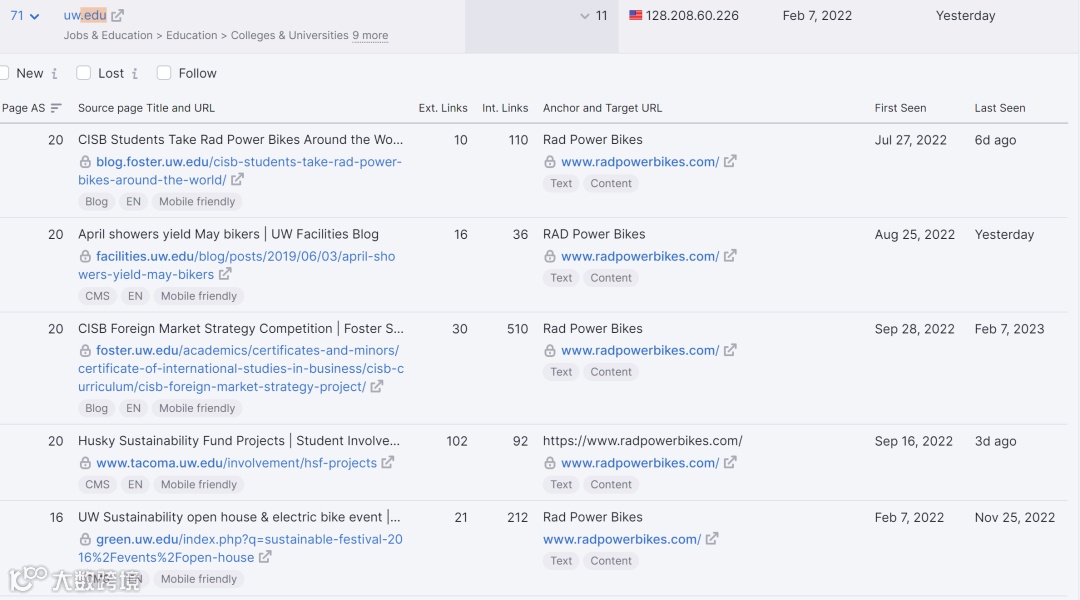Check the Follow checkbox

click(164, 73)
